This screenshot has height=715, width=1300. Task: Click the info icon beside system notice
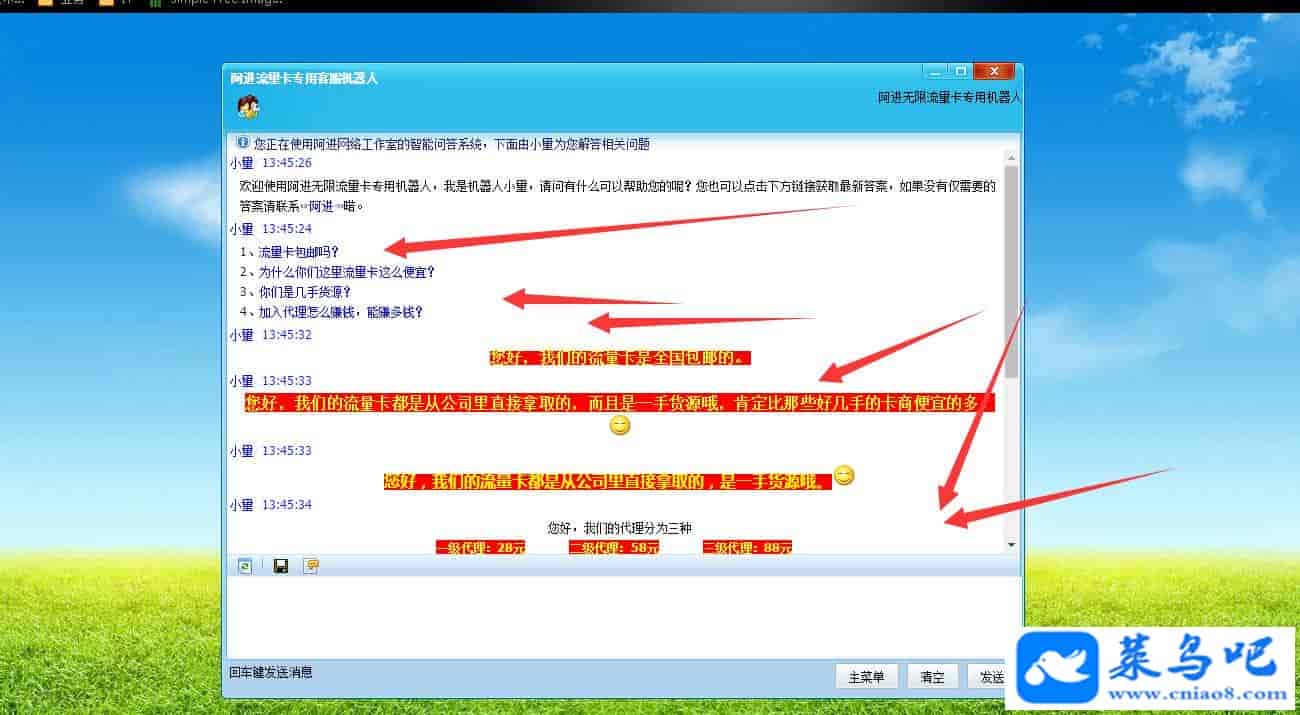(x=242, y=143)
